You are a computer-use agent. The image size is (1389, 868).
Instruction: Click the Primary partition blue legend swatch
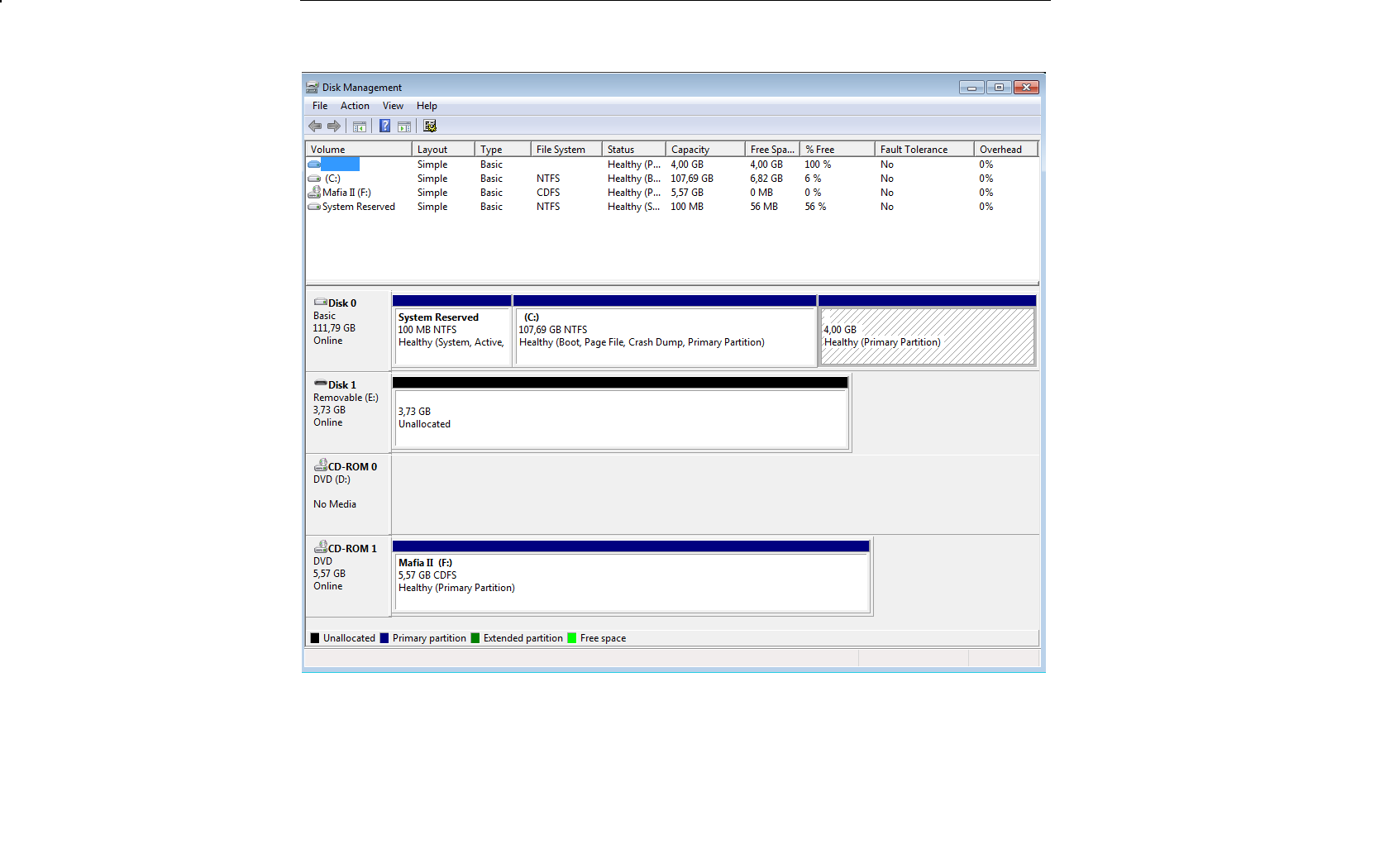(x=384, y=638)
